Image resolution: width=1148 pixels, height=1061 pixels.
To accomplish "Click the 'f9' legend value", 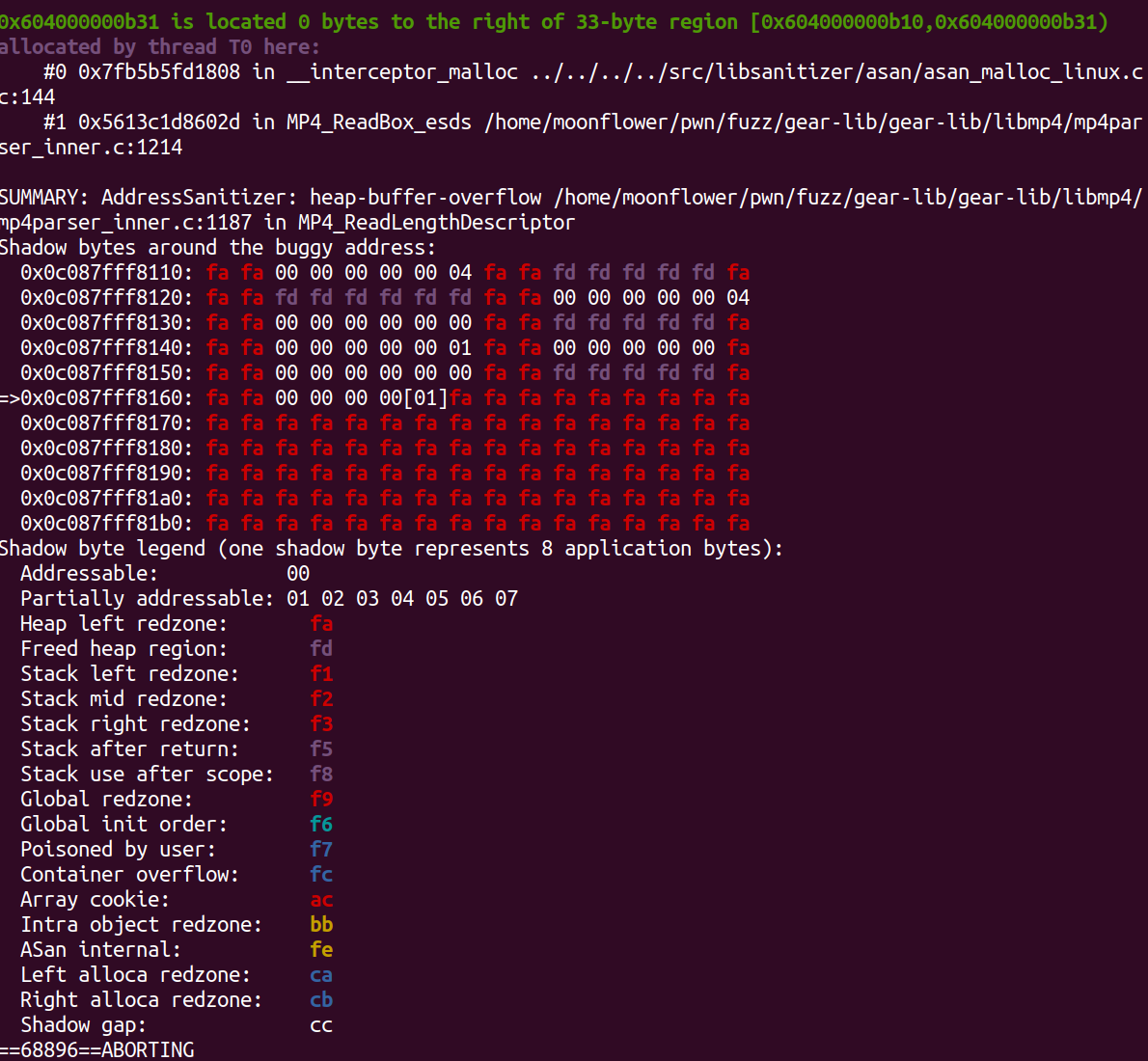I will click(x=321, y=800).
